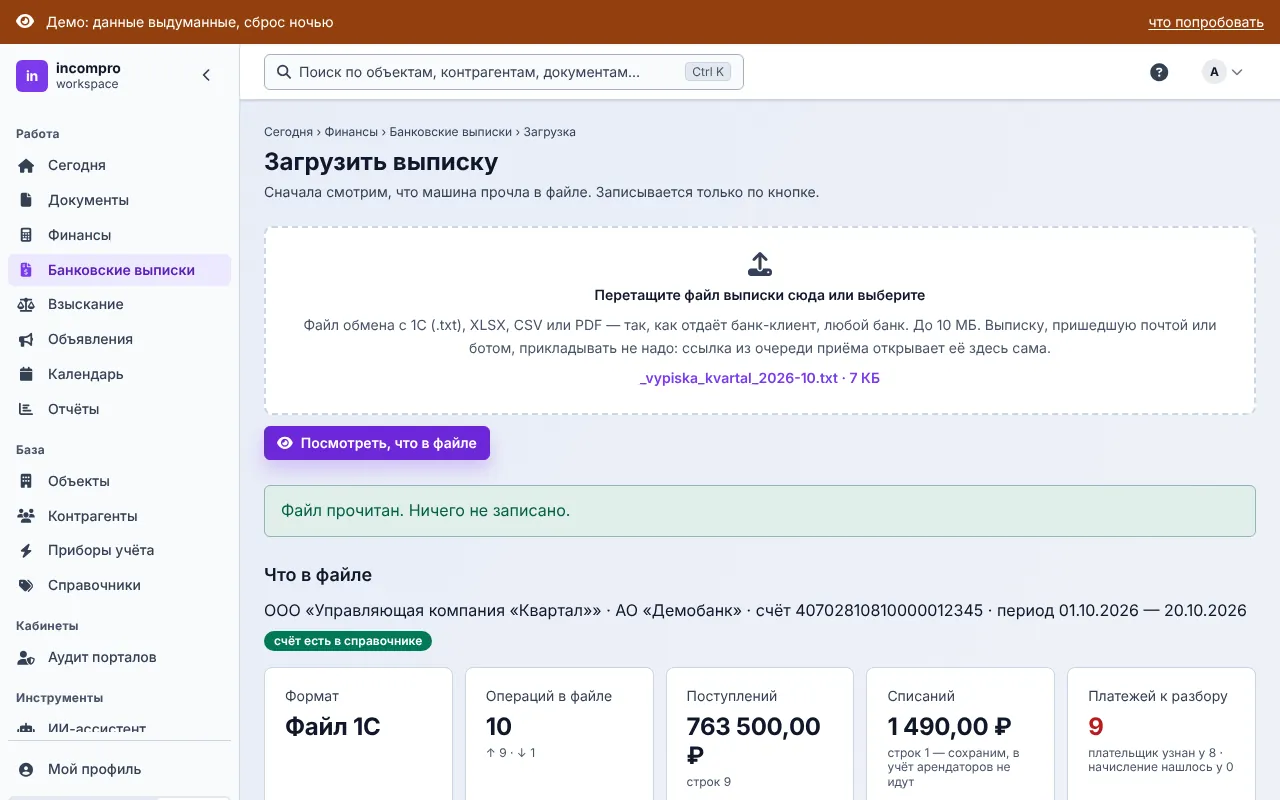This screenshot has height=800, width=1280.
Task: Click the Финансы calculator icon
Action: click(x=27, y=235)
